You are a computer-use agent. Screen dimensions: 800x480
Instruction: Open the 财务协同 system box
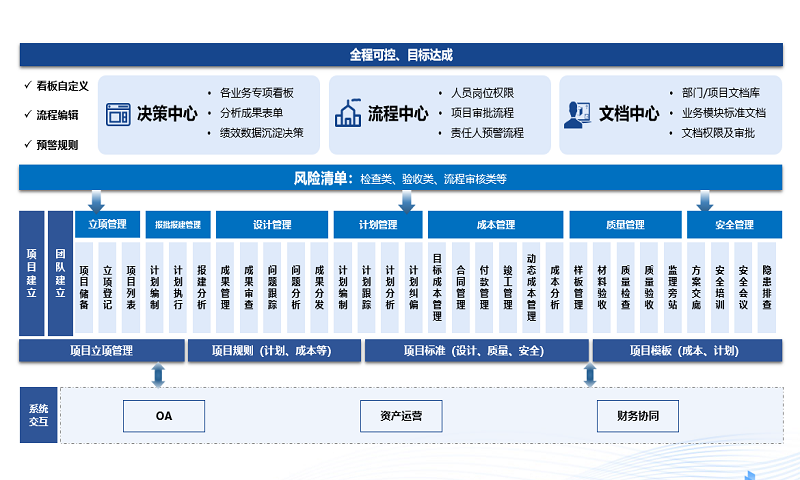pos(637,415)
